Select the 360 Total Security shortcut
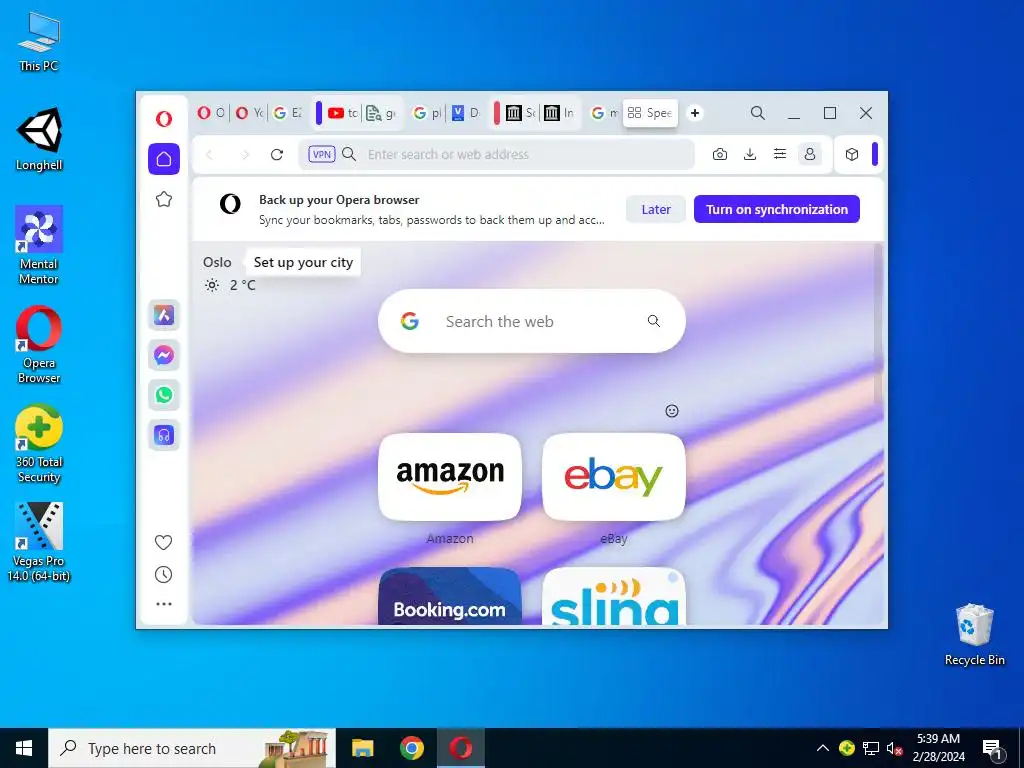Viewport: 1024px width, 768px height. coord(39,444)
